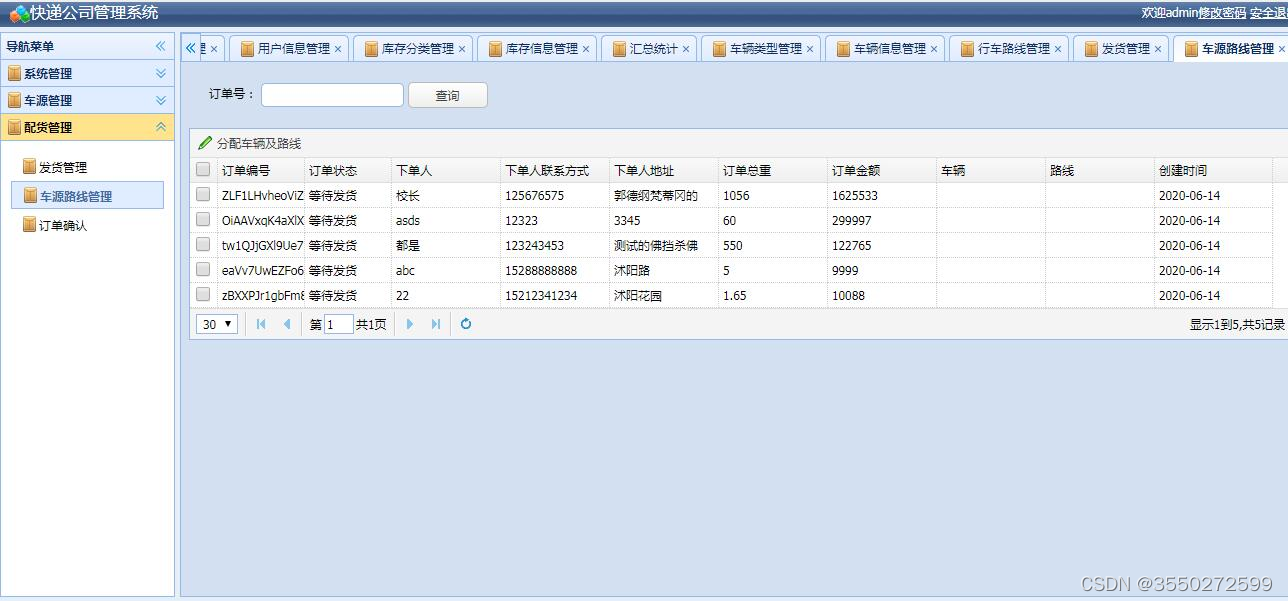Click the refresh icon in the pagination bar

(466, 323)
